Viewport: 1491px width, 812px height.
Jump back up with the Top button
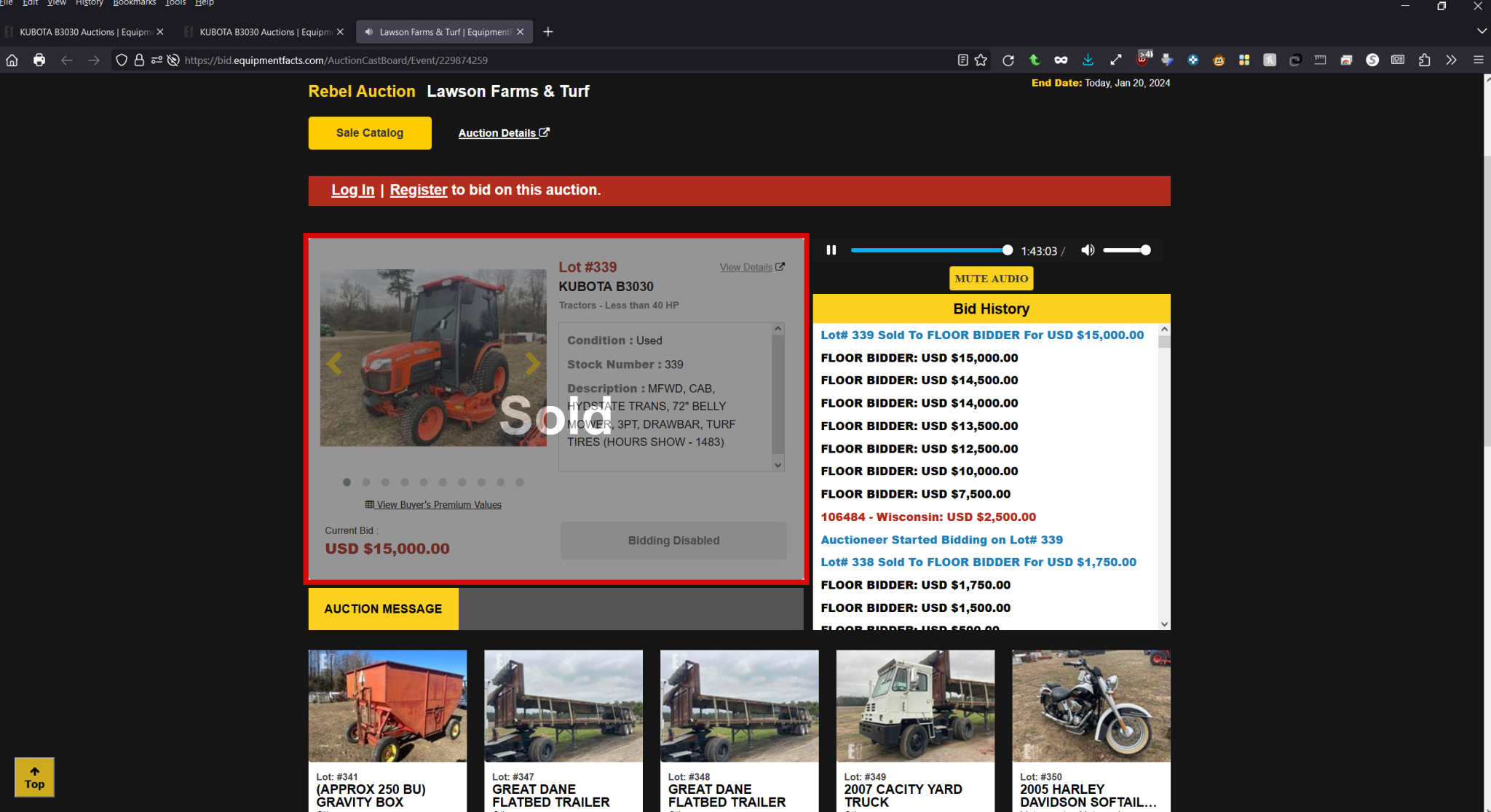(x=34, y=778)
